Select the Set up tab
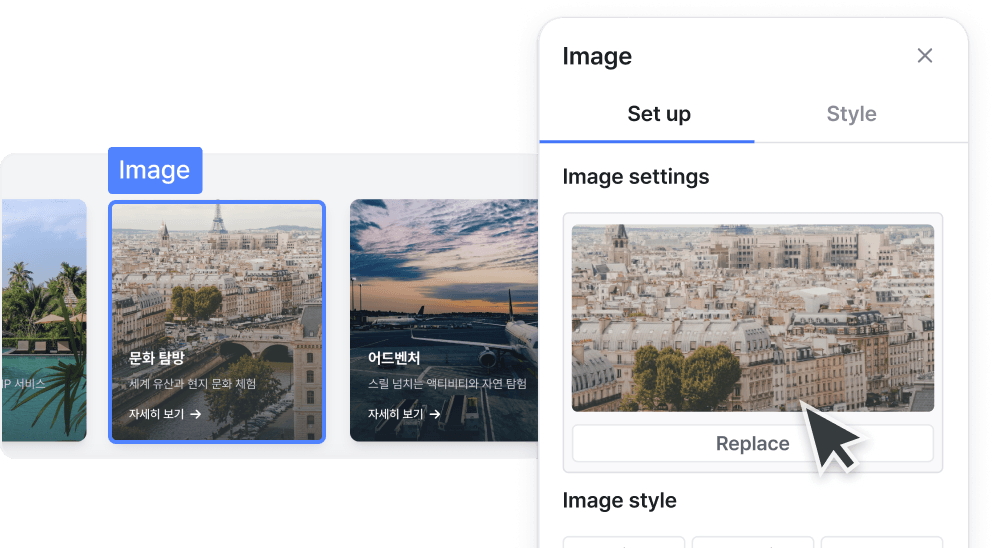This screenshot has width=993, height=548. pyautogui.click(x=658, y=114)
